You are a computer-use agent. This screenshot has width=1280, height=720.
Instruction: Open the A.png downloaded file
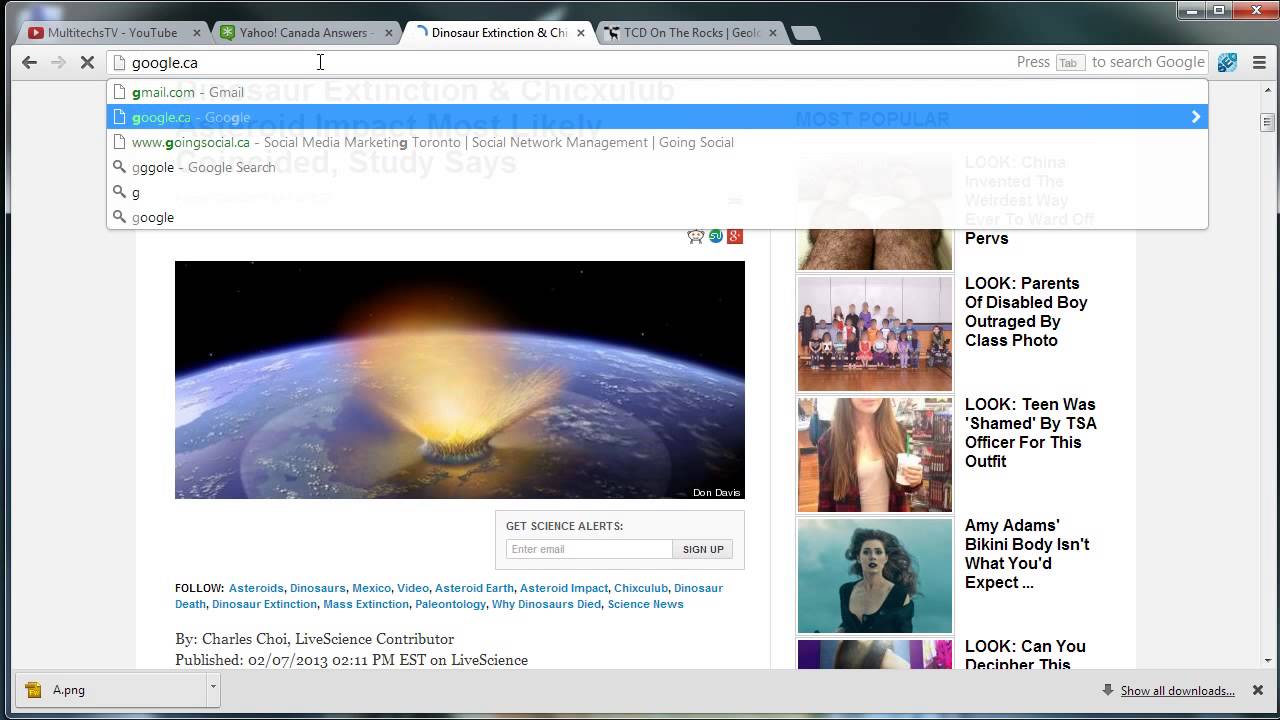(110, 689)
